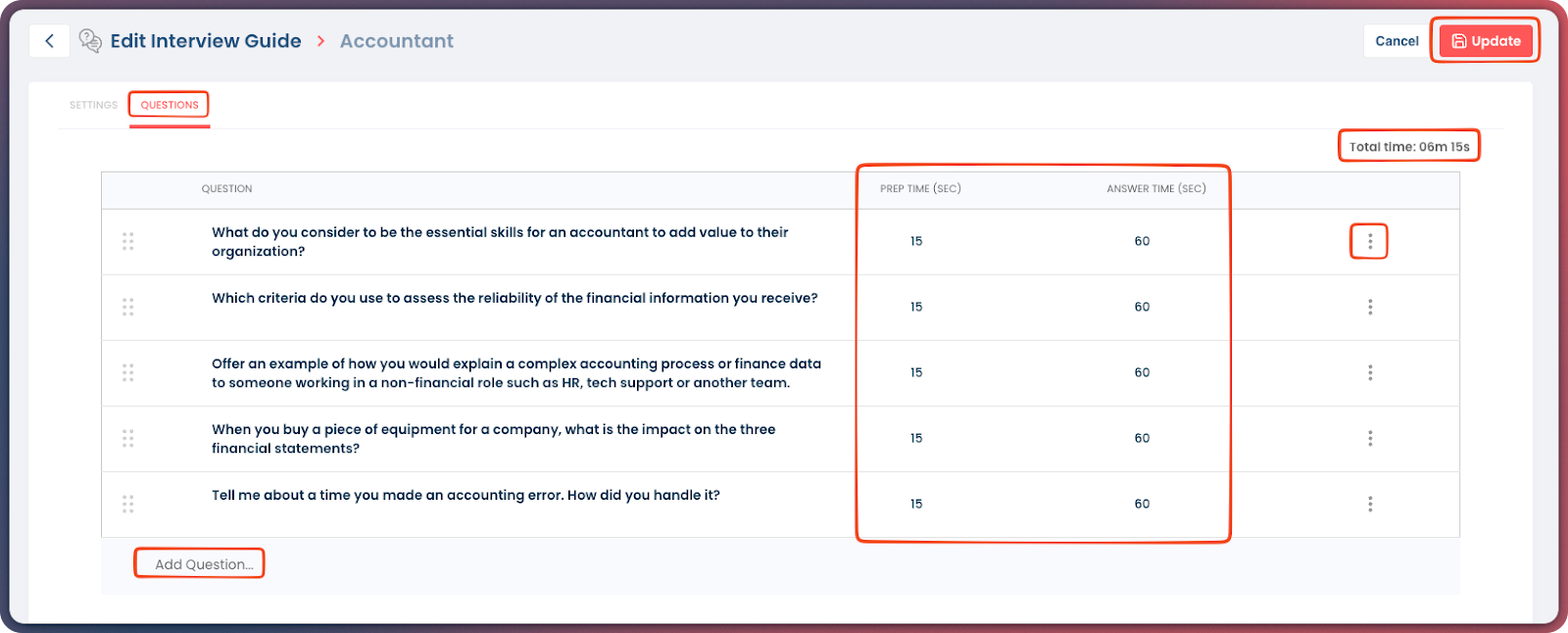
Task: Open three-dot menu for essential skills question
Action: 1369,241
